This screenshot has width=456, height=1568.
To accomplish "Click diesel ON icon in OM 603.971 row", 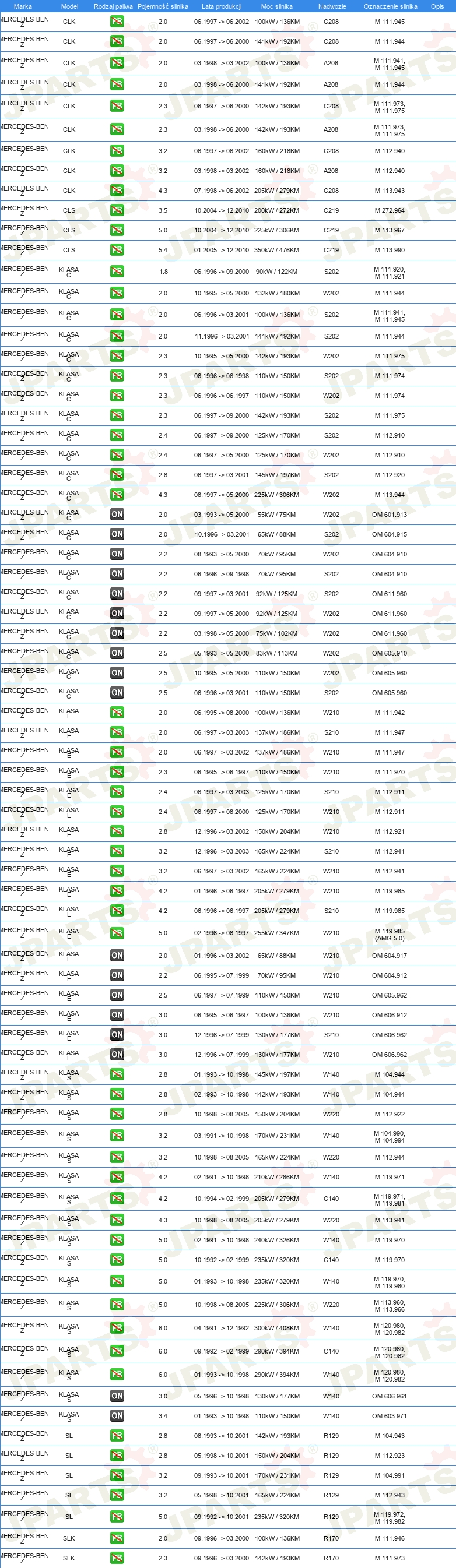I will coord(117,1416).
